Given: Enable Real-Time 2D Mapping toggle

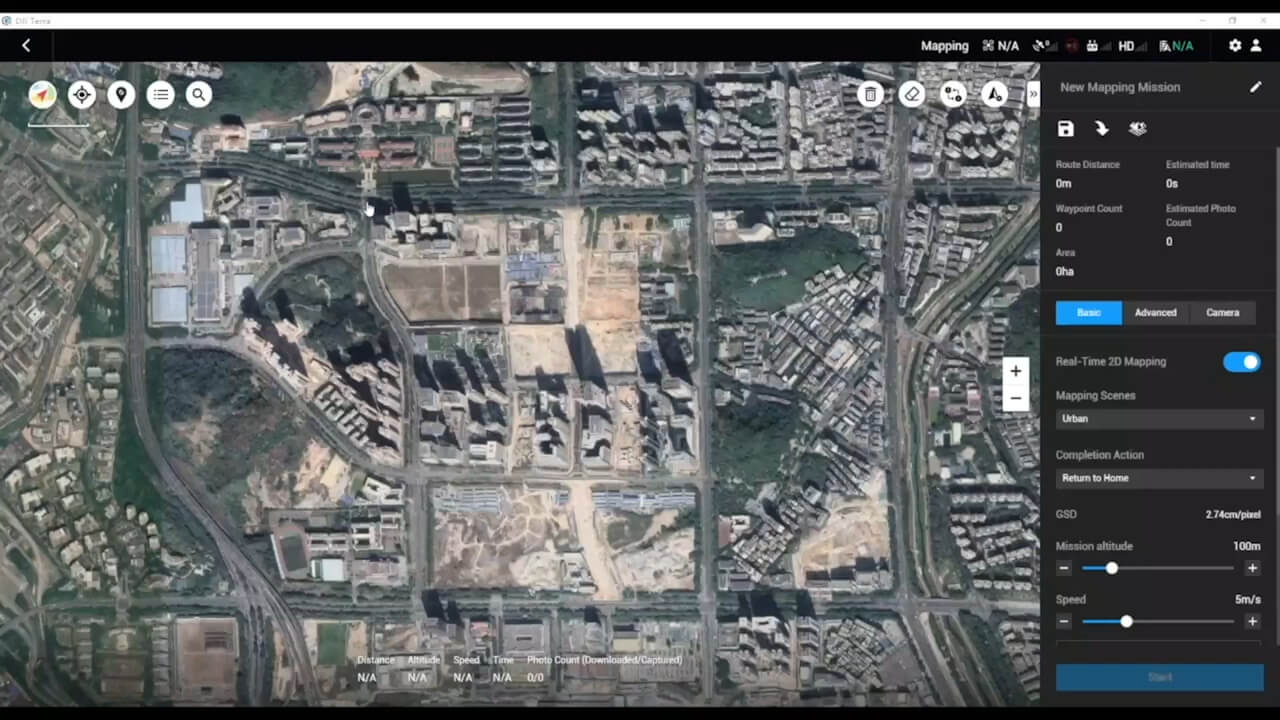Looking at the screenshot, I should tap(1242, 361).
